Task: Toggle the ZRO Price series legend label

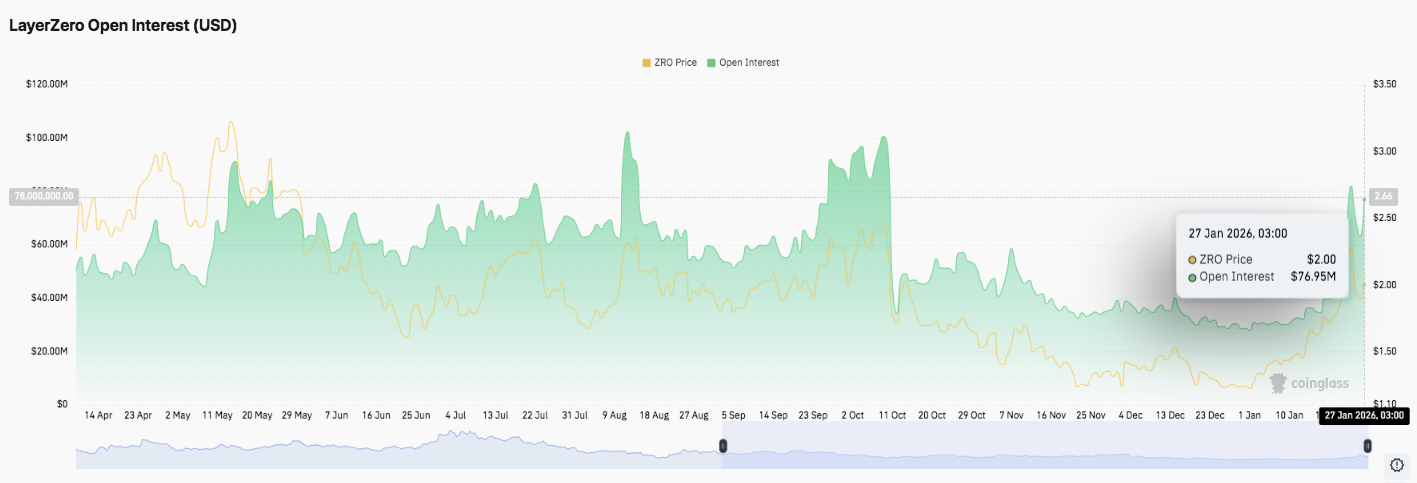Action: [675, 63]
